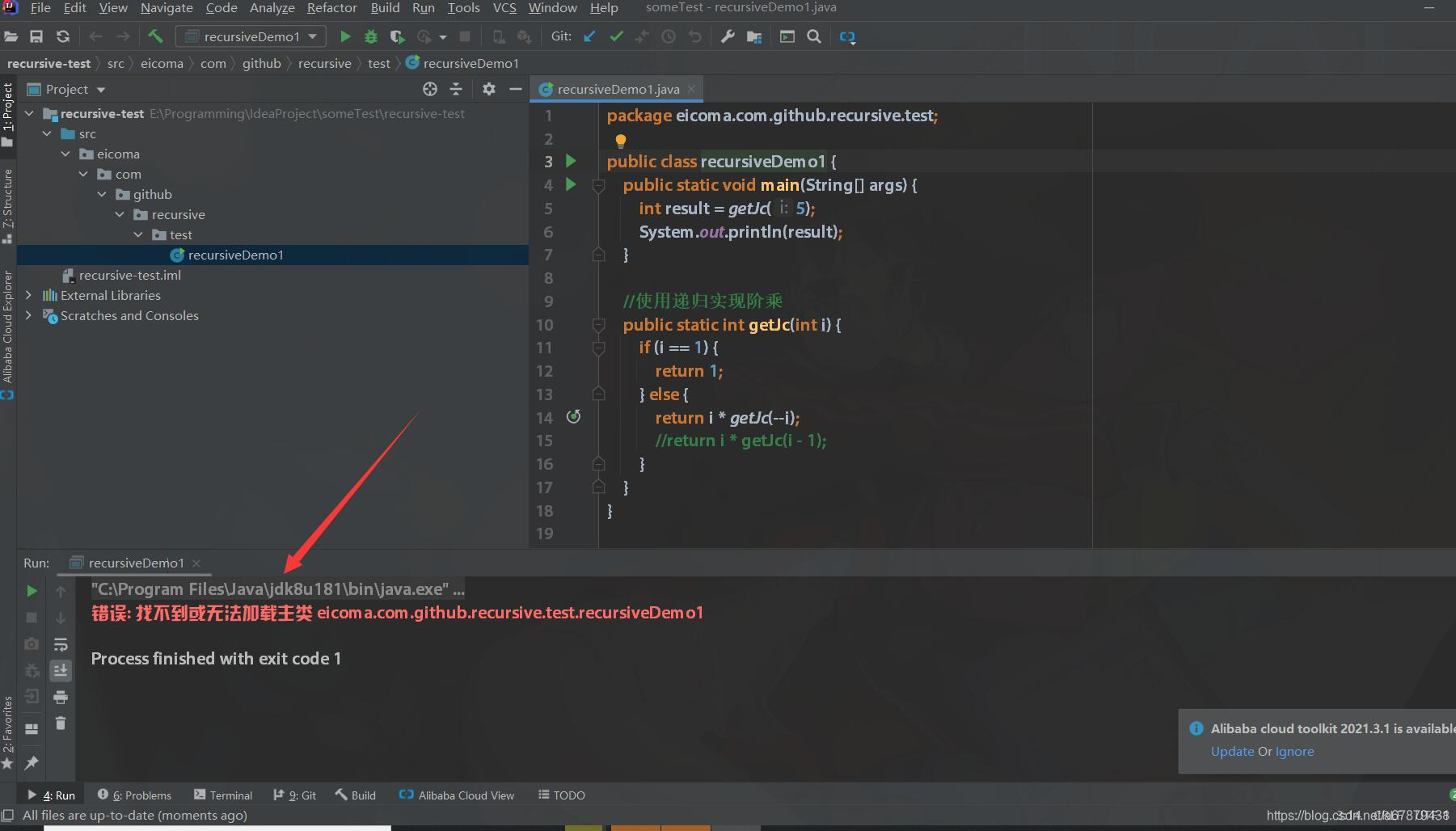Collapse the recursive-test root folder
1456x831 pixels.
tap(29, 113)
